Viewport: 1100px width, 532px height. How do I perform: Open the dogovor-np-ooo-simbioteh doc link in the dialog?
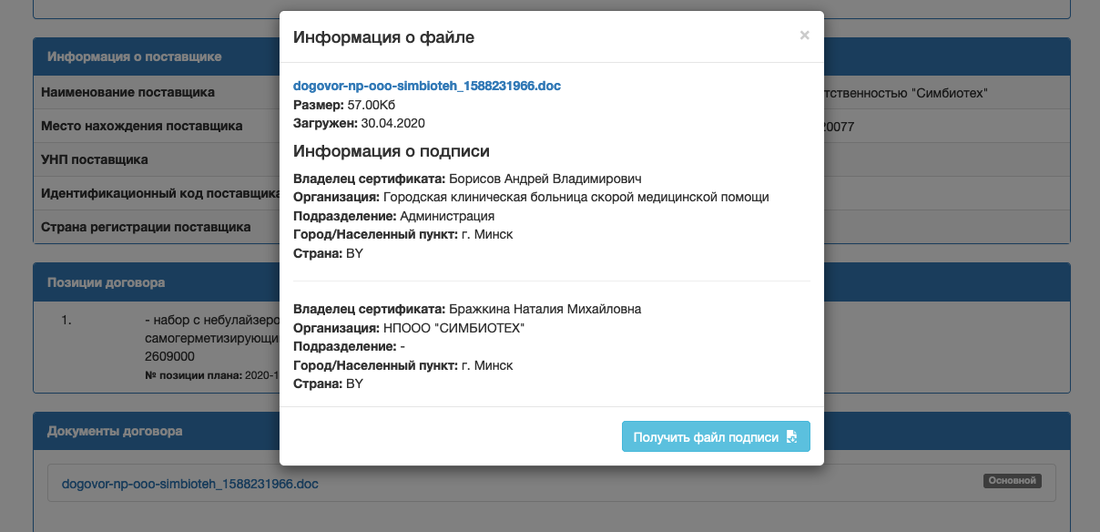[427, 86]
